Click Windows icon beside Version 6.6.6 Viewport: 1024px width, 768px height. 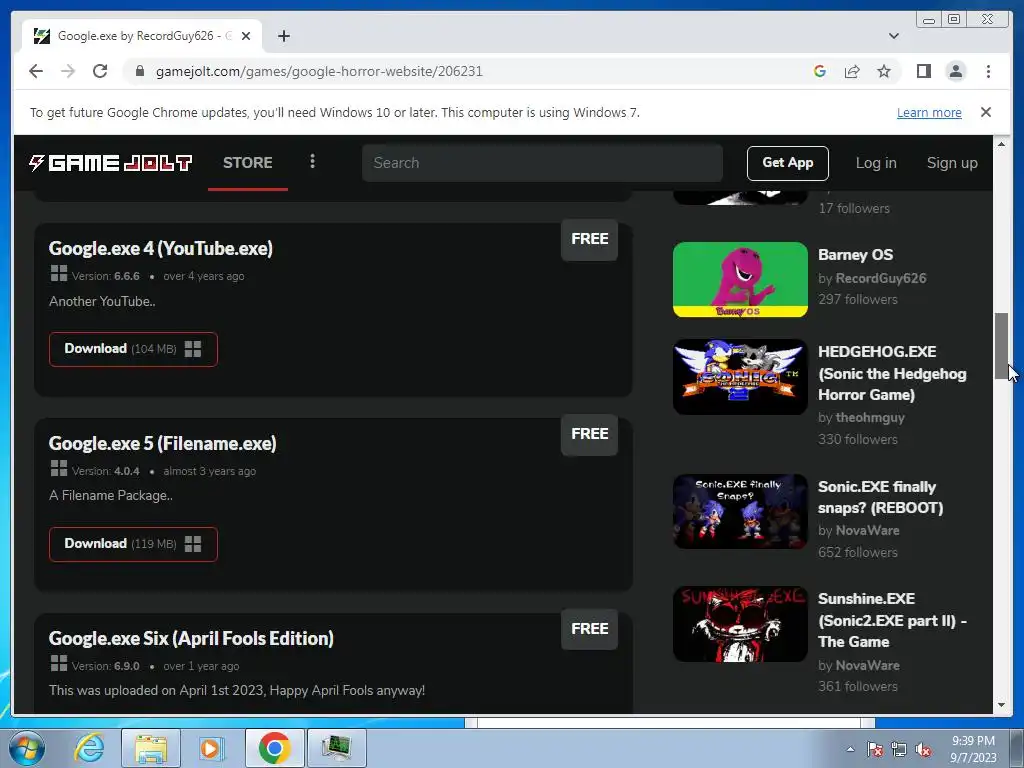pos(59,274)
